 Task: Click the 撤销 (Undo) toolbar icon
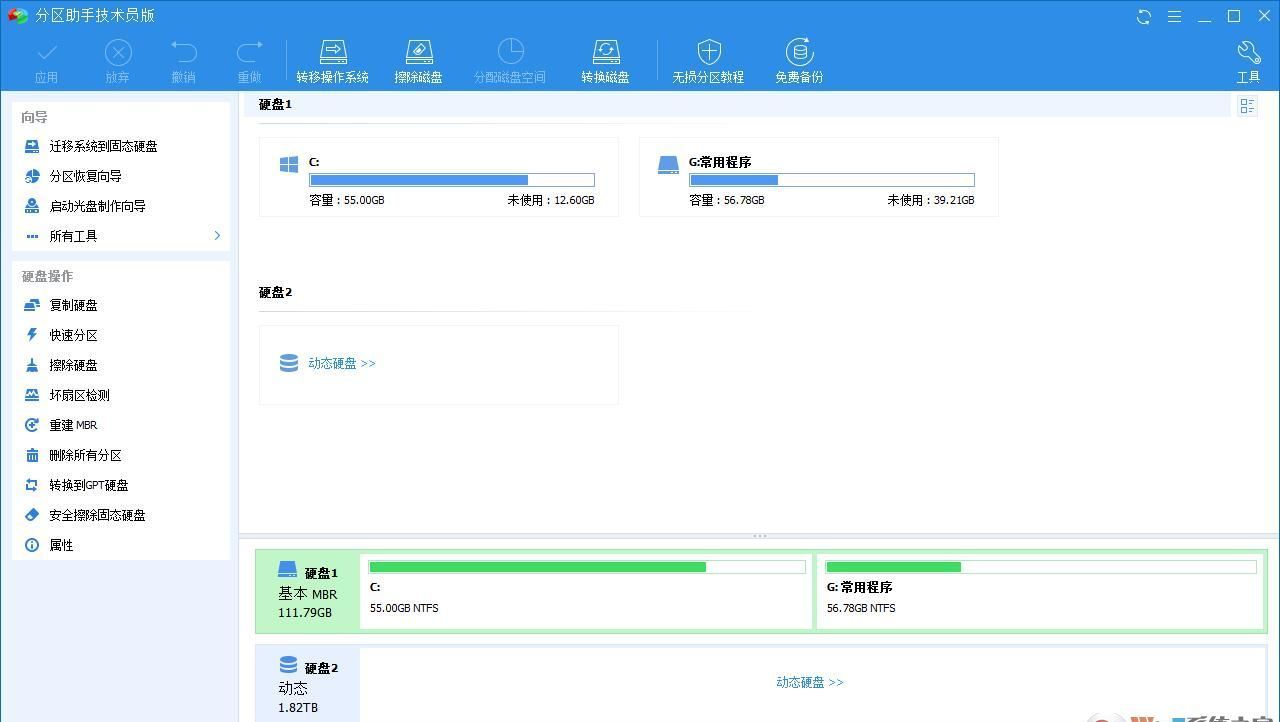coord(184,52)
